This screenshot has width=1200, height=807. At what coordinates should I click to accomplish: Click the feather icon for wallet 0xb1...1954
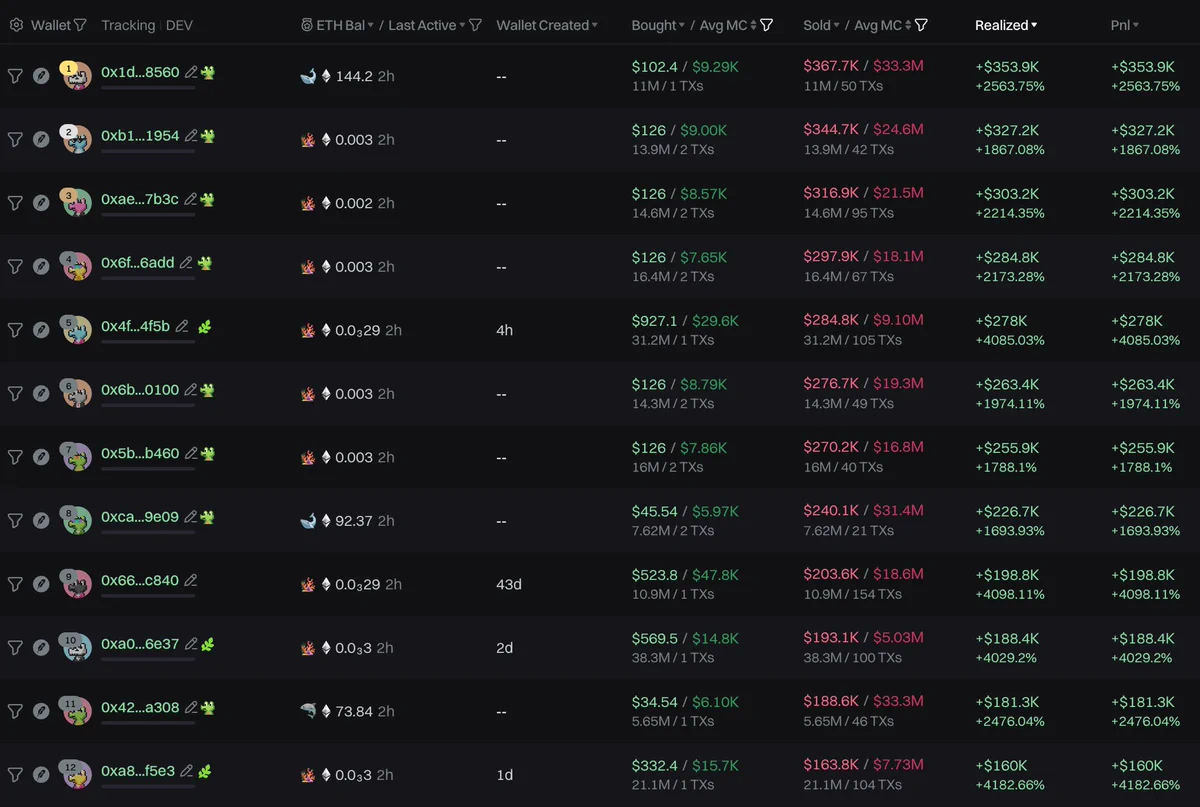pyautogui.click(x=41, y=139)
